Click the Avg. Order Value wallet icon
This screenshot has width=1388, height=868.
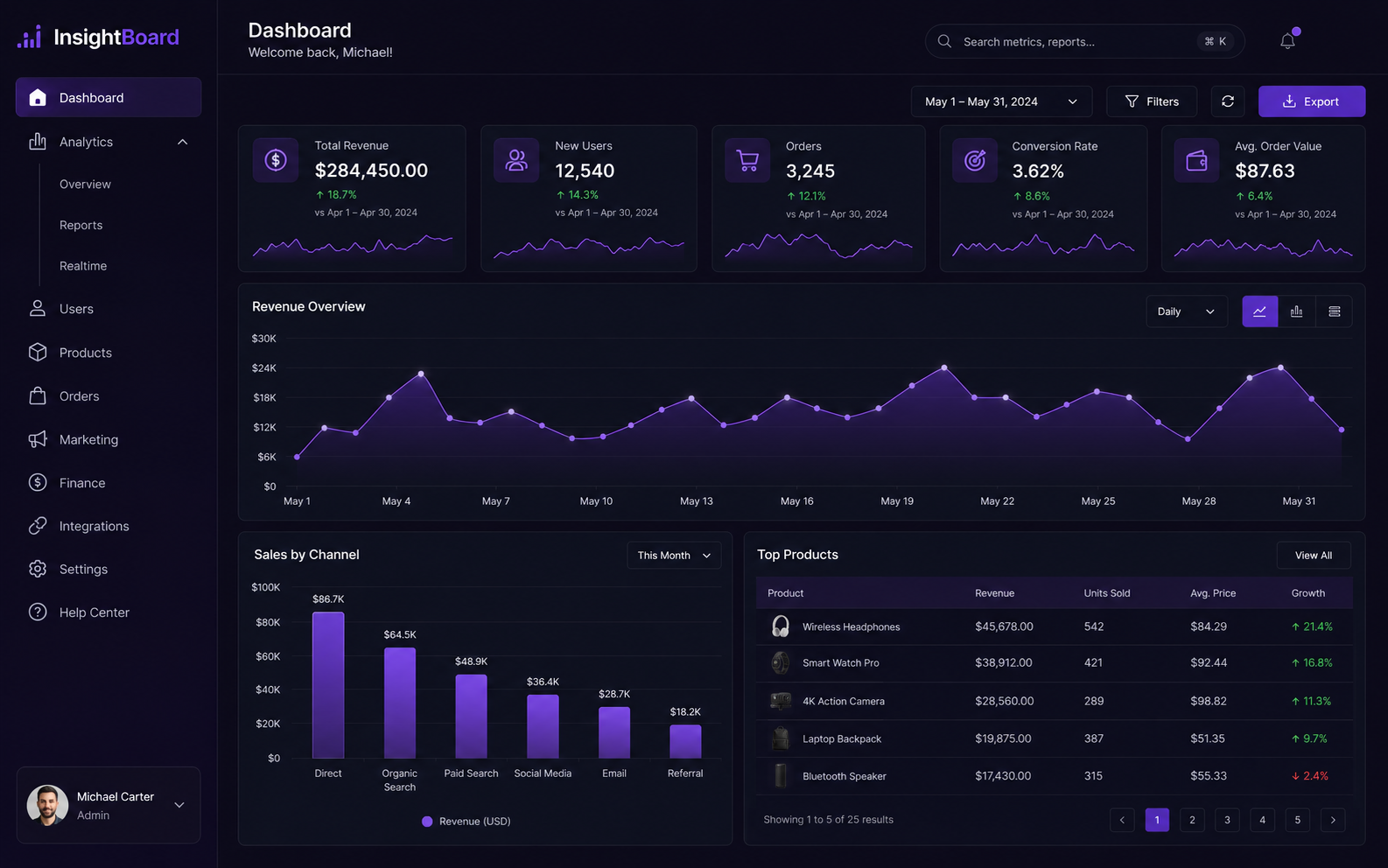pyautogui.click(x=1196, y=160)
